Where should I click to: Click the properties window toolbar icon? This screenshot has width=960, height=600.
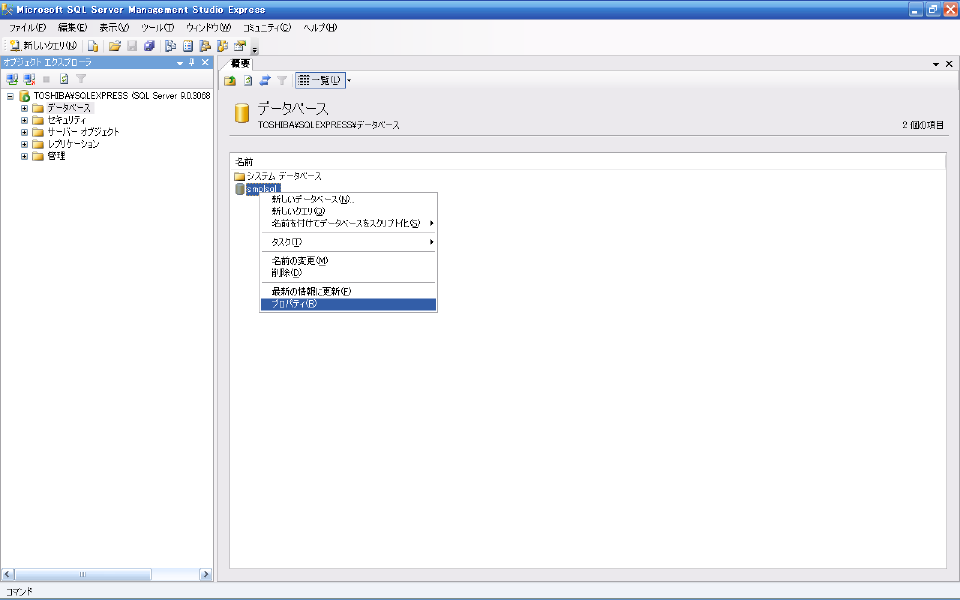coord(239,46)
